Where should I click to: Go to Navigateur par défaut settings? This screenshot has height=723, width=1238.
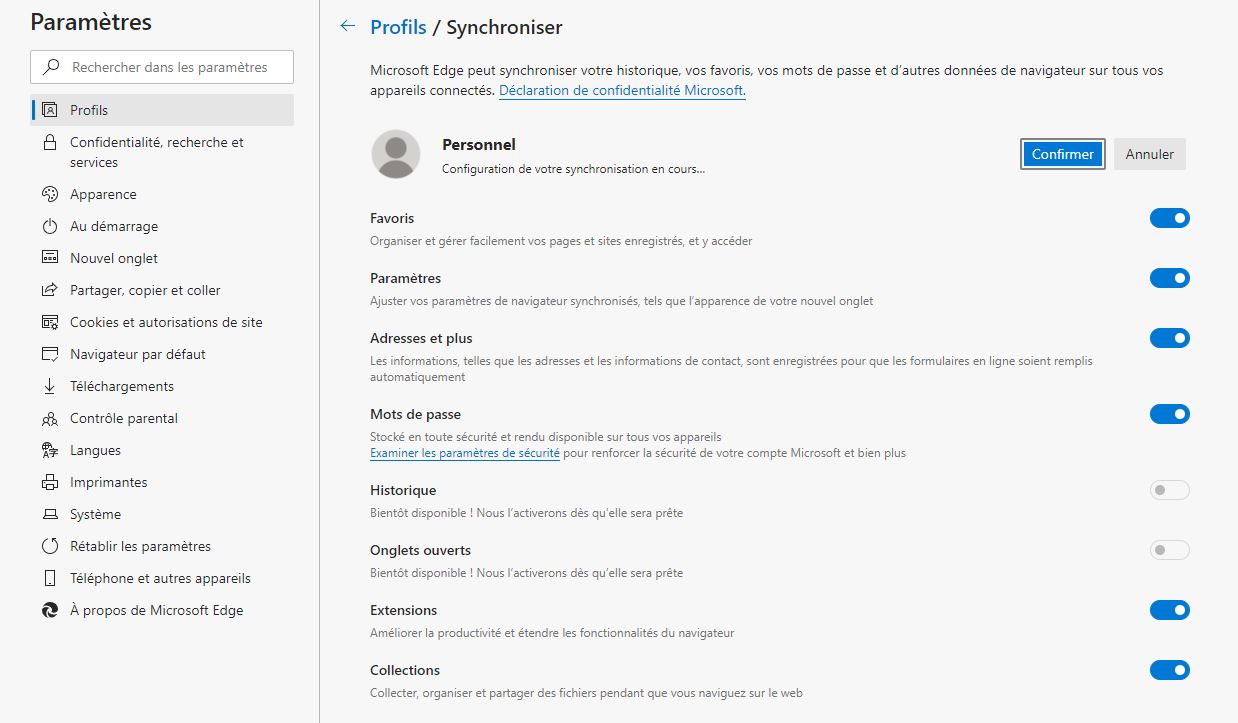click(x=138, y=354)
